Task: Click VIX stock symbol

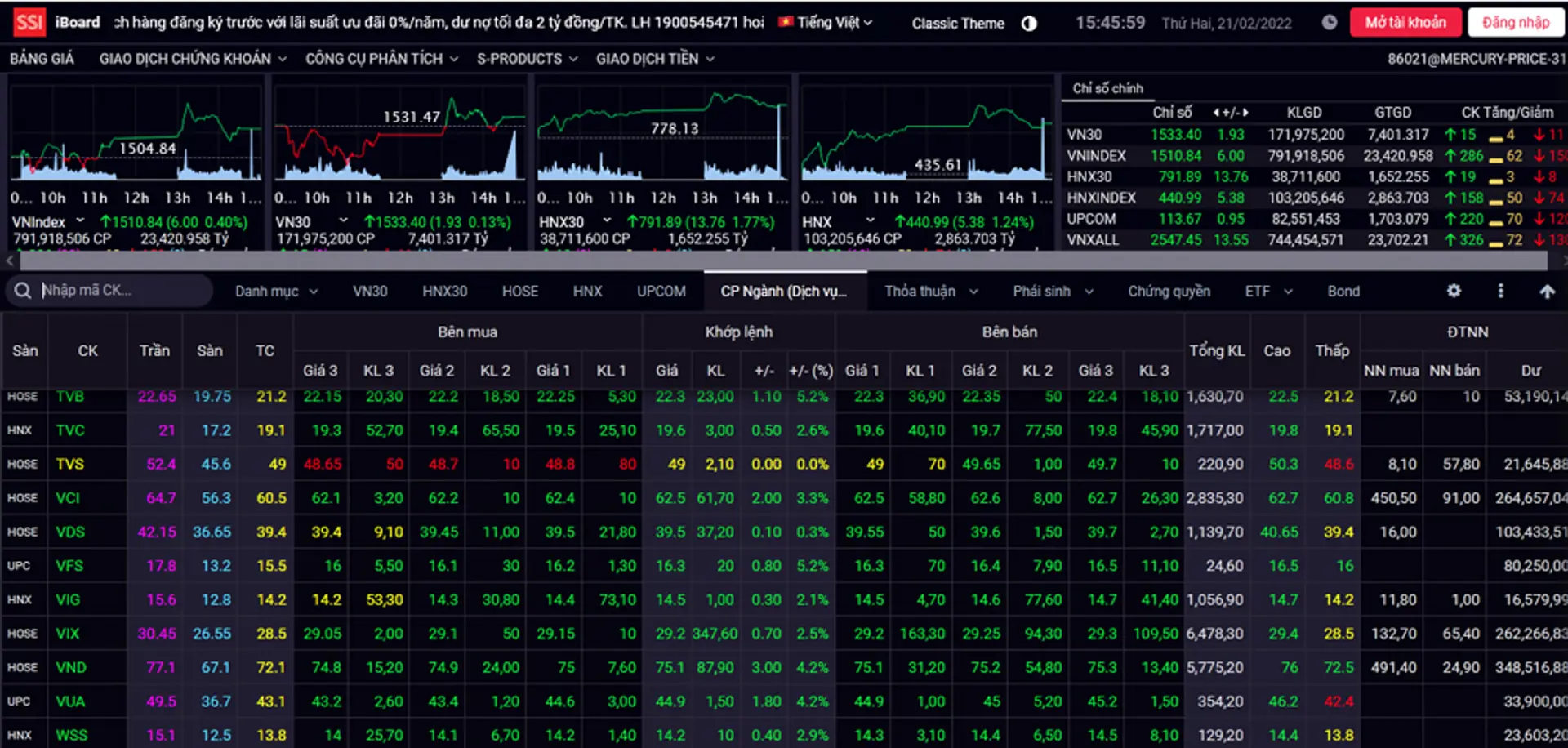Action: pos(68,634)
